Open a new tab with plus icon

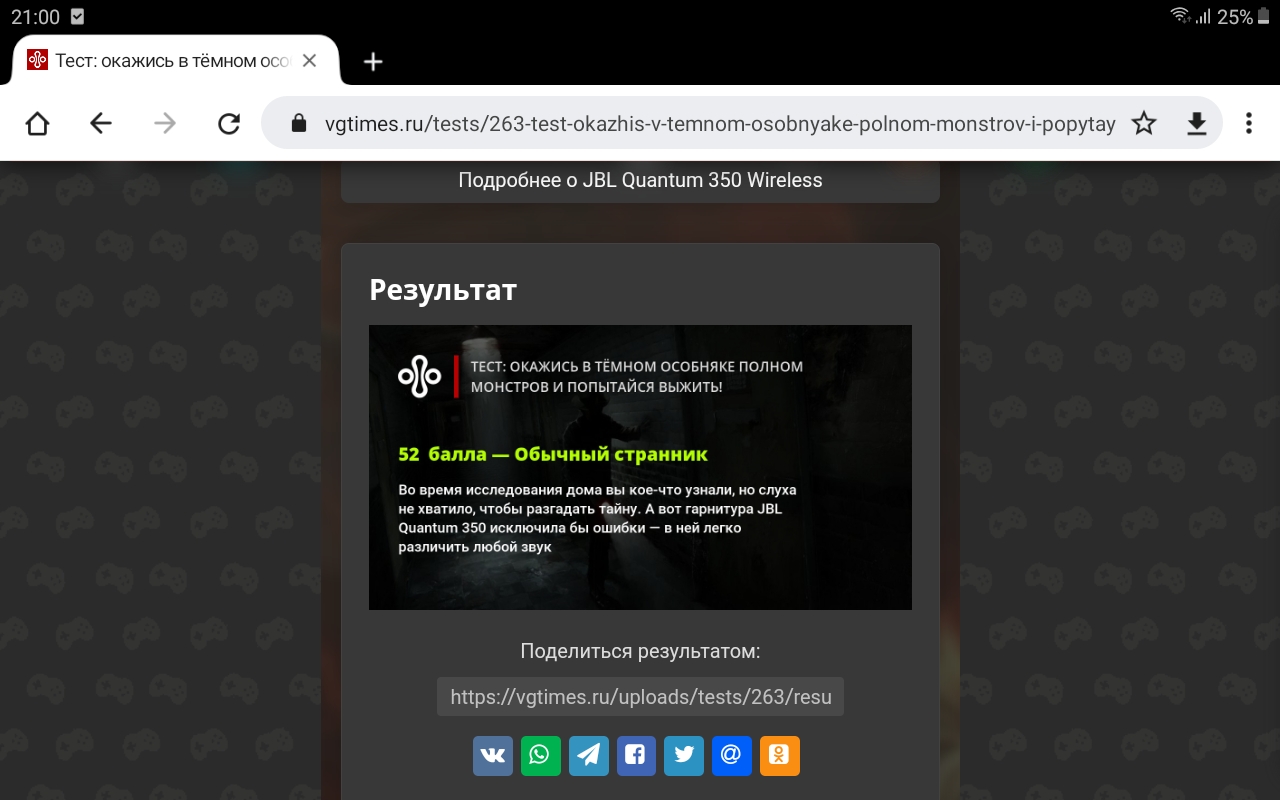tap(373, 61)
